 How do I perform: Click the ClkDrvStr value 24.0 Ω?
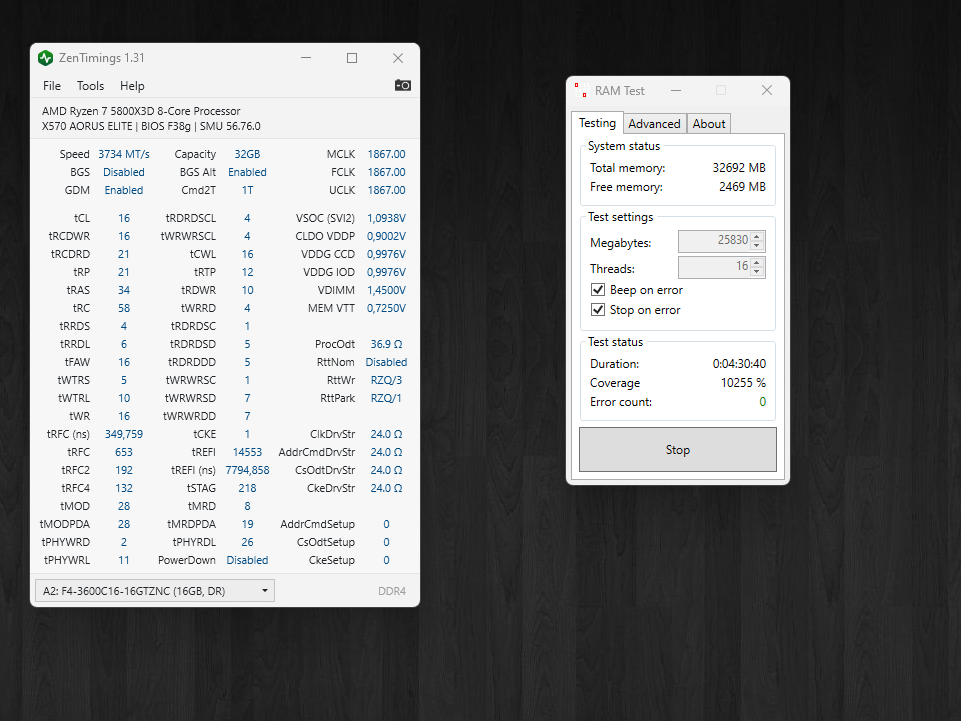pos(386,434)
